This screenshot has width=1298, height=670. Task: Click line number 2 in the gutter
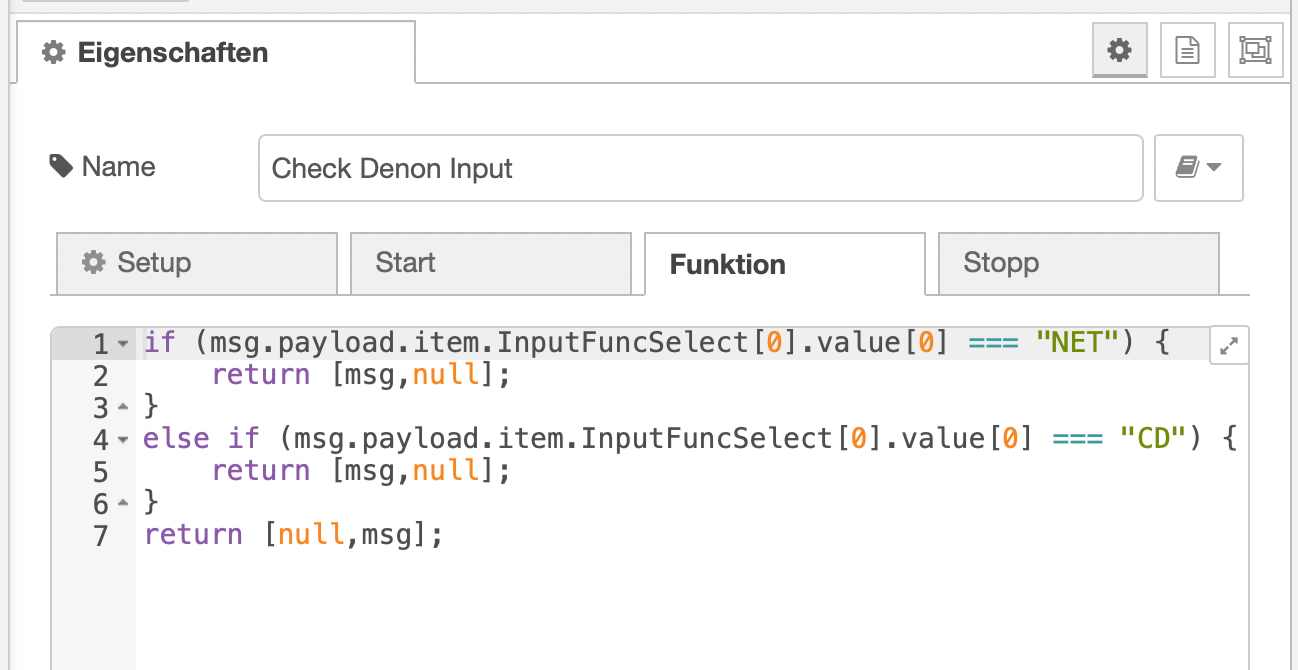click(100, 376)
